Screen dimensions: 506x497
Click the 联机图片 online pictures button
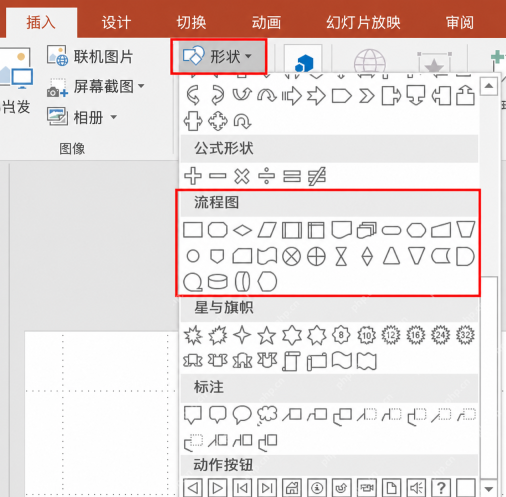(90, 56)
